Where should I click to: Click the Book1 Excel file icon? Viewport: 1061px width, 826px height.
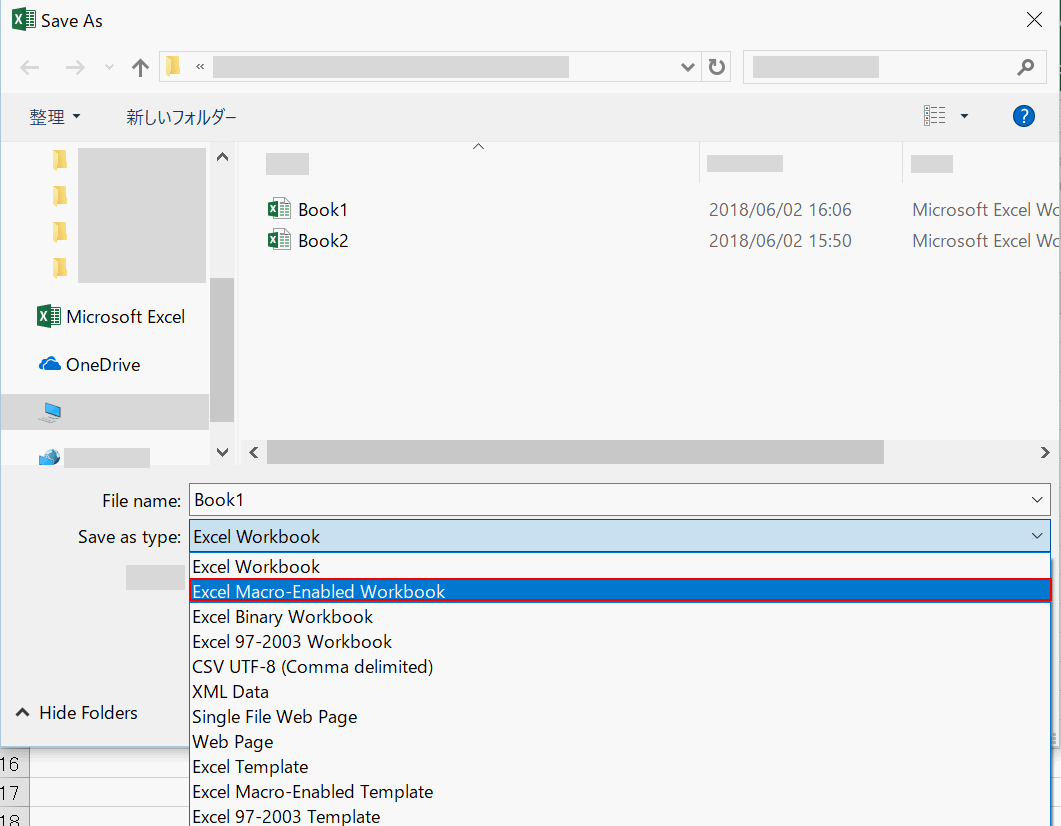279,209
